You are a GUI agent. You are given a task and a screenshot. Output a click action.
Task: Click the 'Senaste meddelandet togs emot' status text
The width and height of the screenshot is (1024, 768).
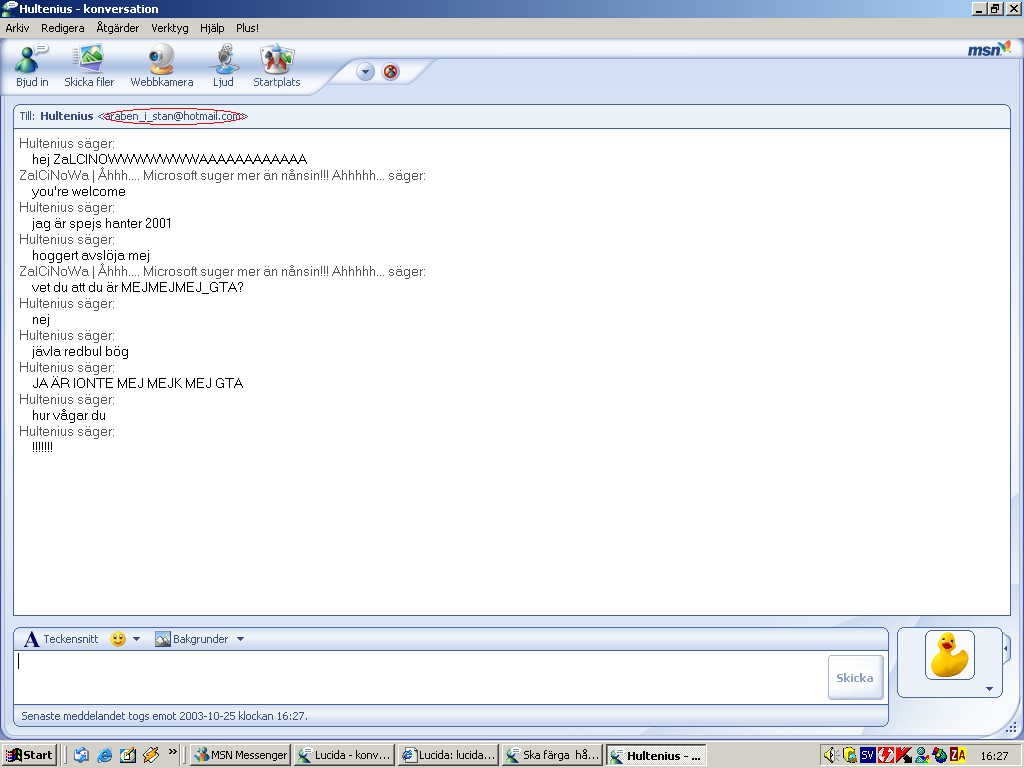pyautogui.click(x=164, y=716)
